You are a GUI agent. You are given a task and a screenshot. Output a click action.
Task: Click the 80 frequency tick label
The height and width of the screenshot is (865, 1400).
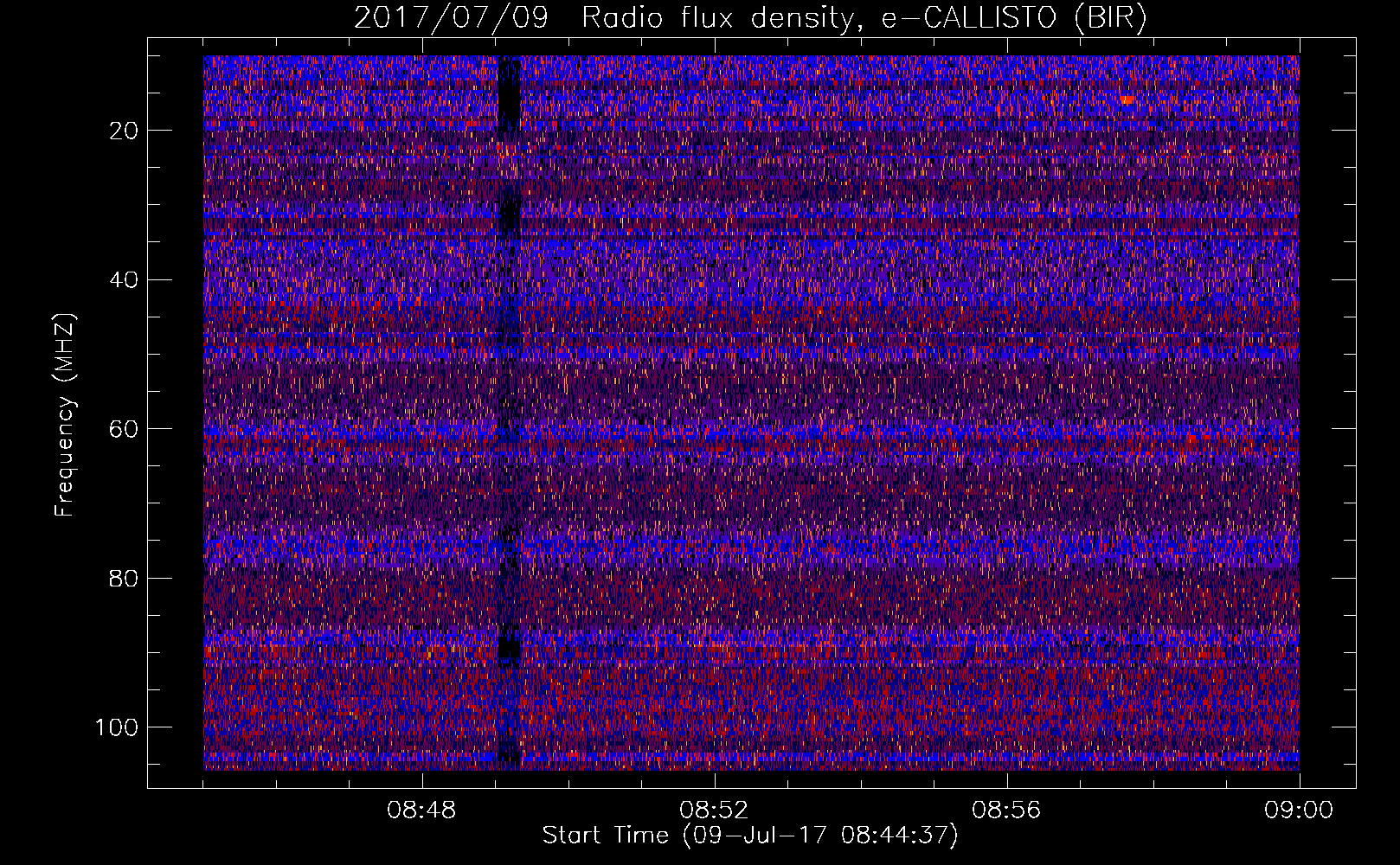pos(124,579)
